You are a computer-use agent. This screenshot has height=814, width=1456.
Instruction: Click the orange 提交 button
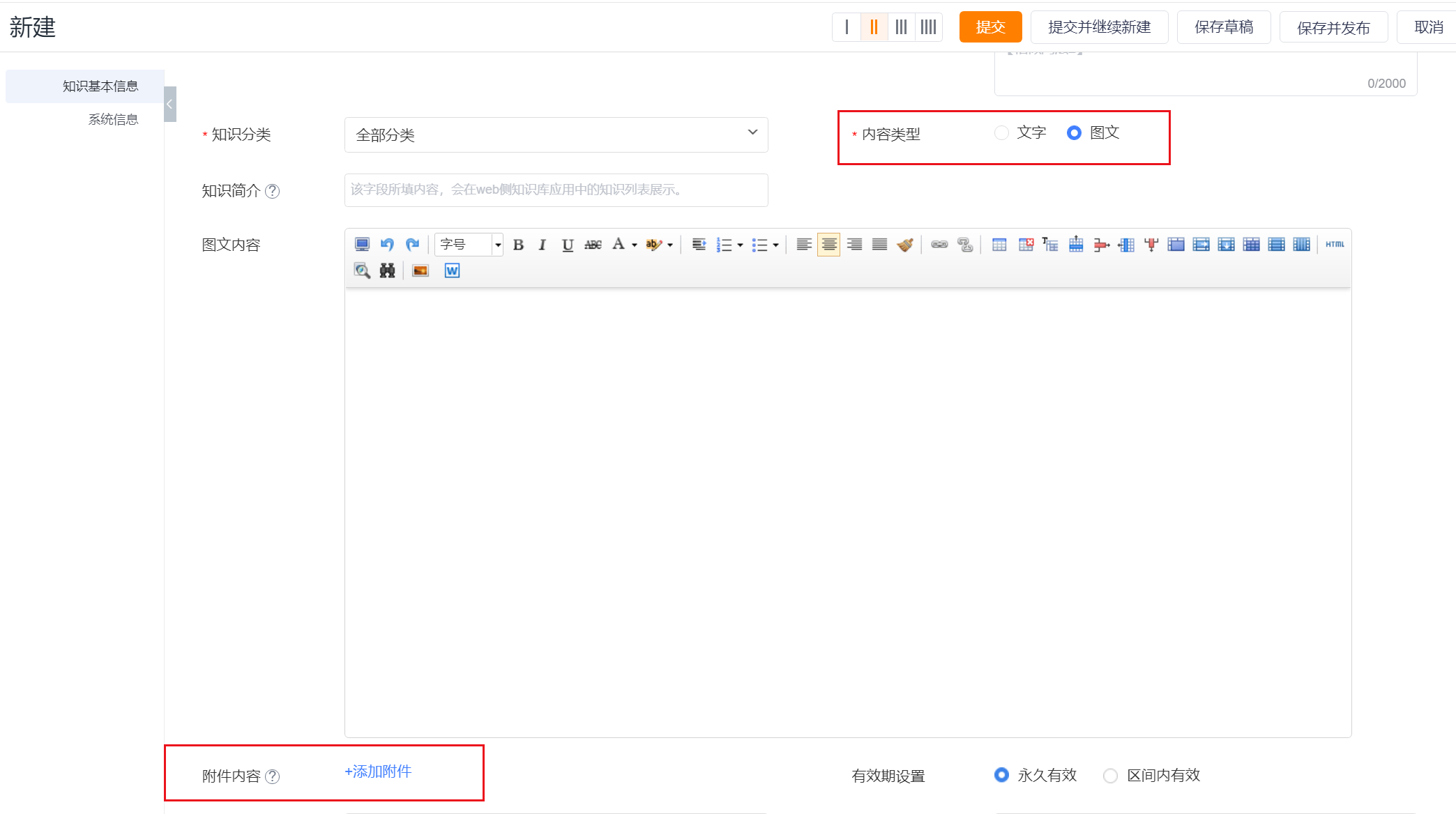click(990, 27)
